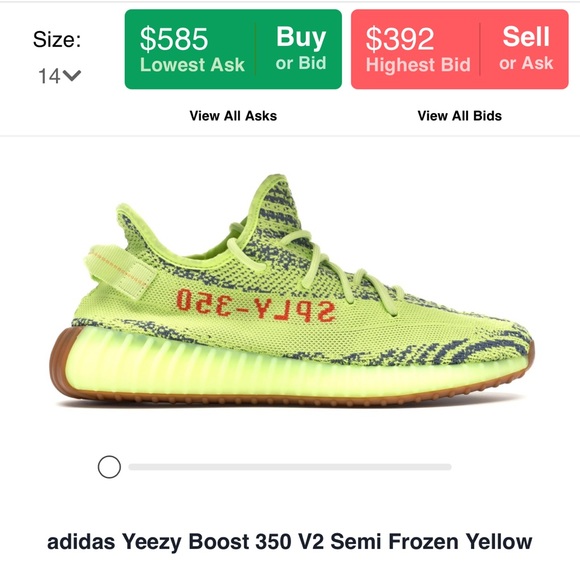Select the Yeezy Boost 350 V2 title

[x=290, y=542]
